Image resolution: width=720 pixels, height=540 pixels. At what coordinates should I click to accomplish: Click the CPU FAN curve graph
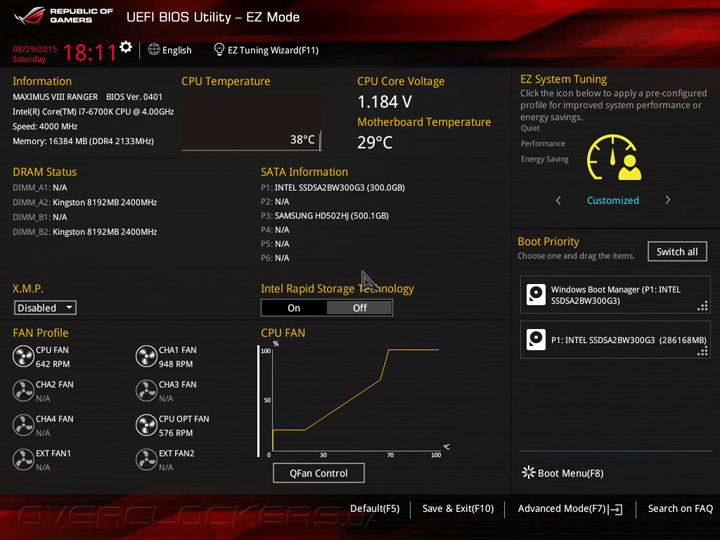[x=354, y=399]
